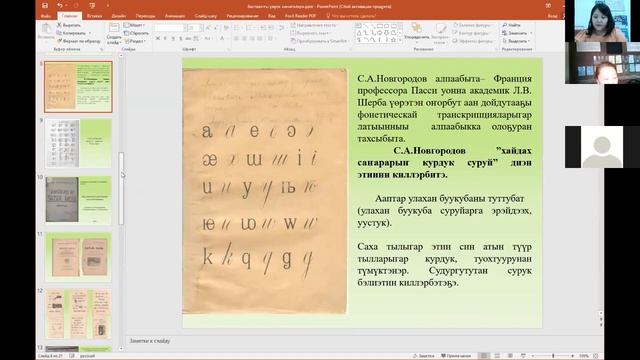The height and width of the screenshot is (360, 640).
Task: Open the font name combo box
Action: [169, 28]
